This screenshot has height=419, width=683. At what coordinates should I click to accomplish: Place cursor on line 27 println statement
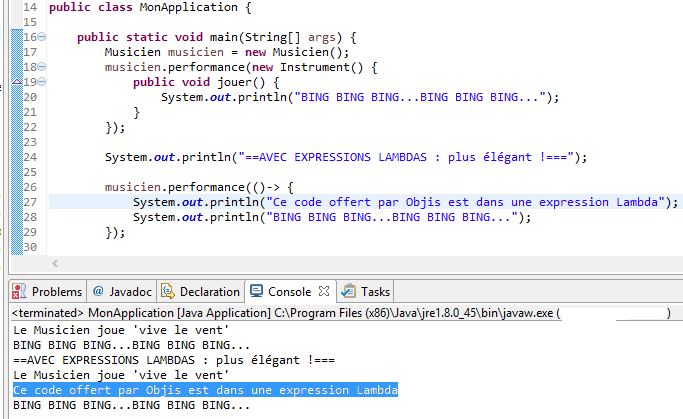pos(400,202)
